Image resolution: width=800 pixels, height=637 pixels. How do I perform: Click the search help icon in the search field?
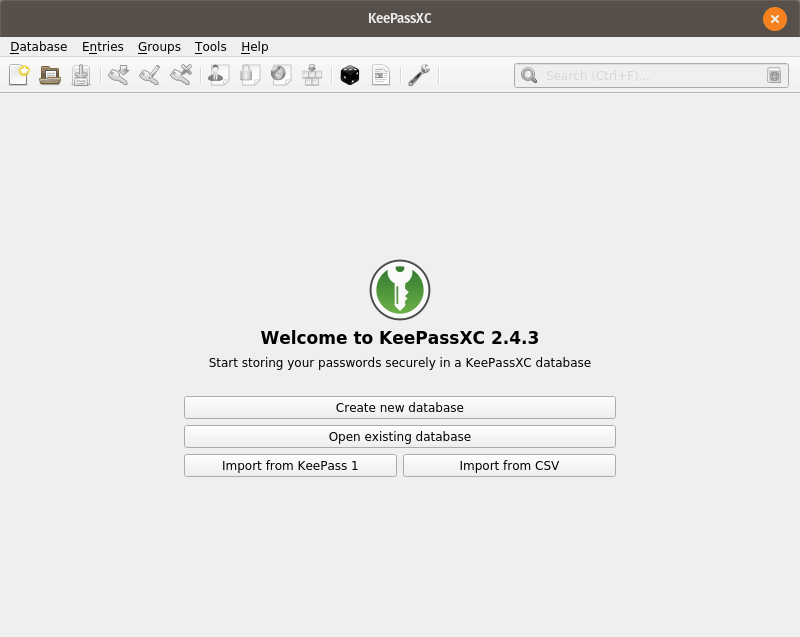[774, 75]
